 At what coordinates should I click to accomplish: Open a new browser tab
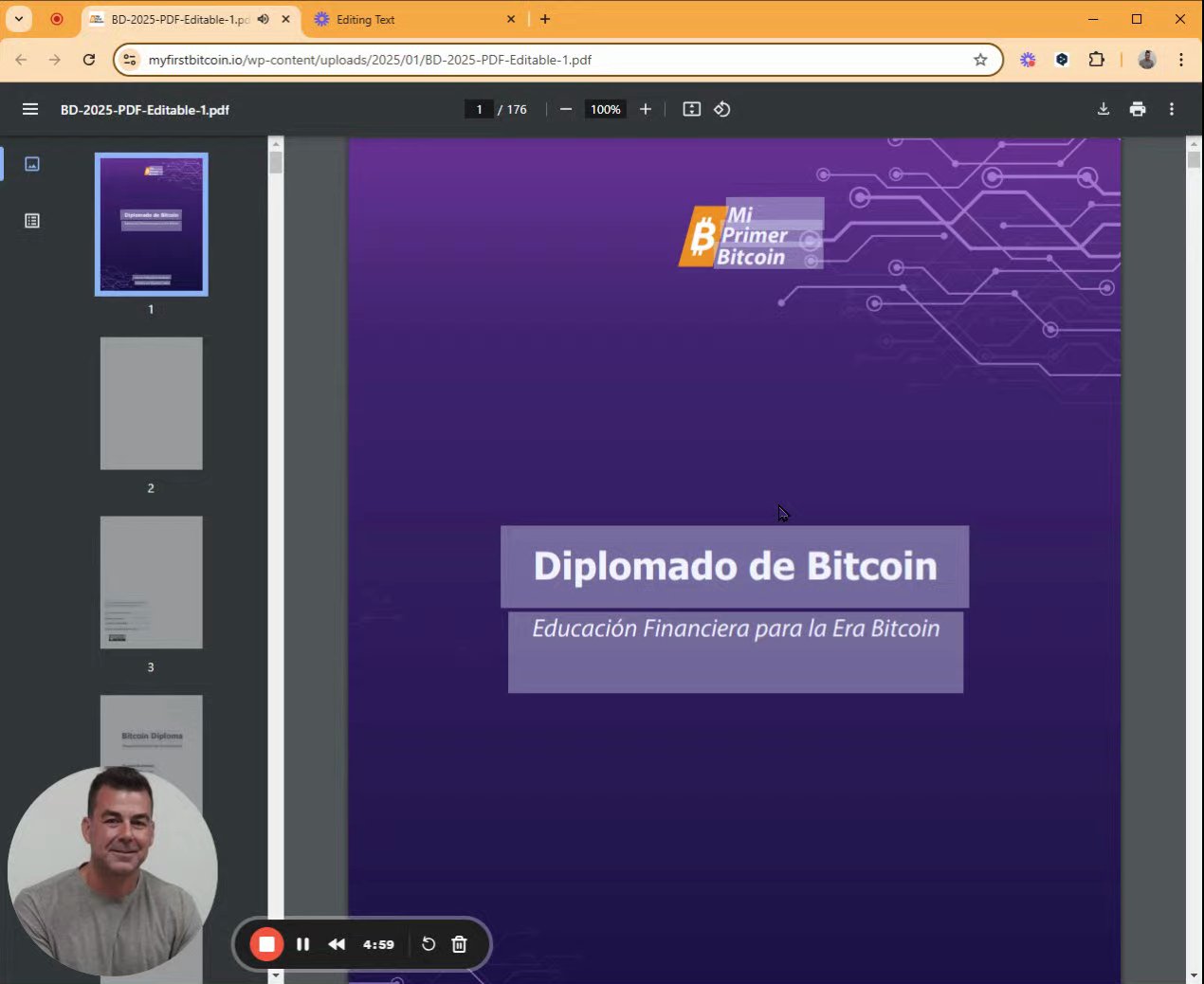pos(545,19)
